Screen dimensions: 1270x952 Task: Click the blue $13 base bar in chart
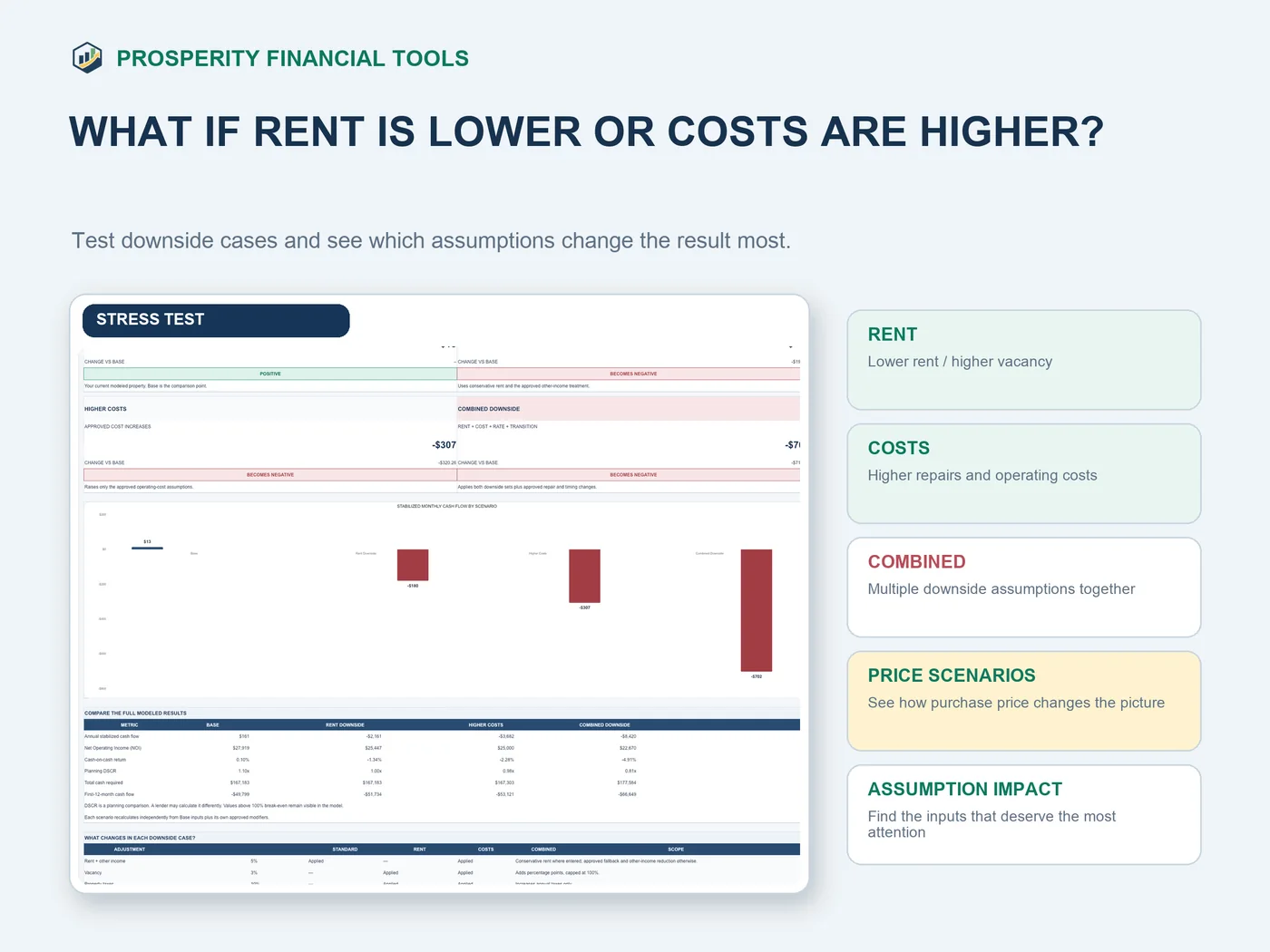pyautogui.click(x=147, y=548)
